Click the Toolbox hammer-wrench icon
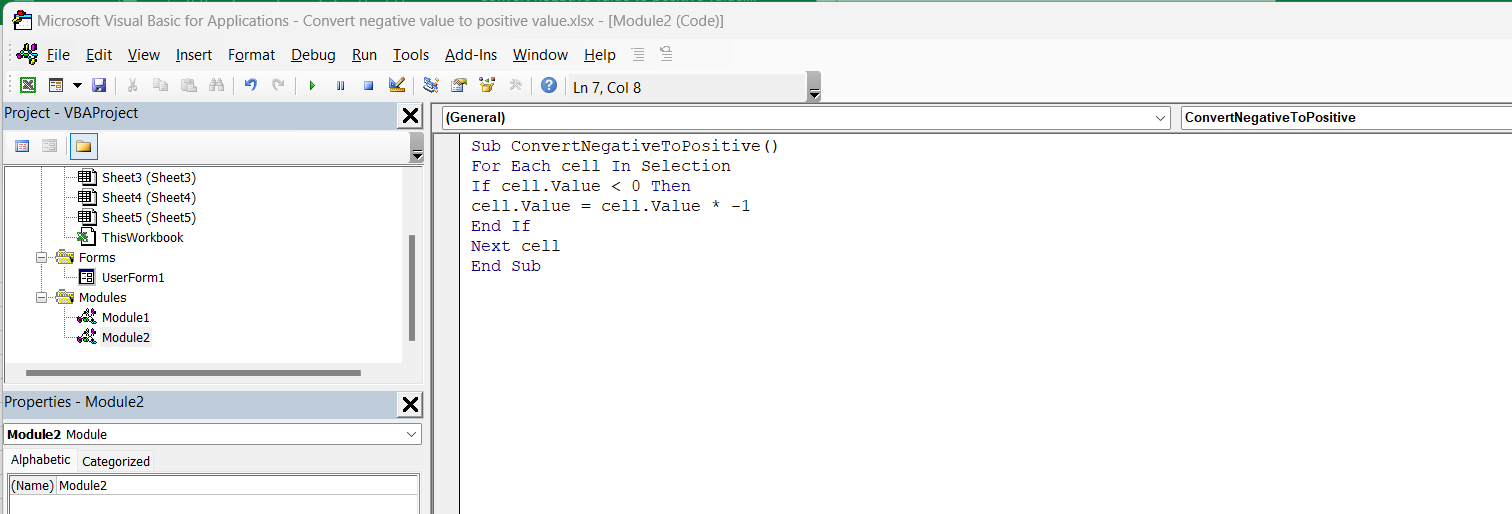Image resolution: width=1512 pixels, height=514 pixels. [515, 86]
